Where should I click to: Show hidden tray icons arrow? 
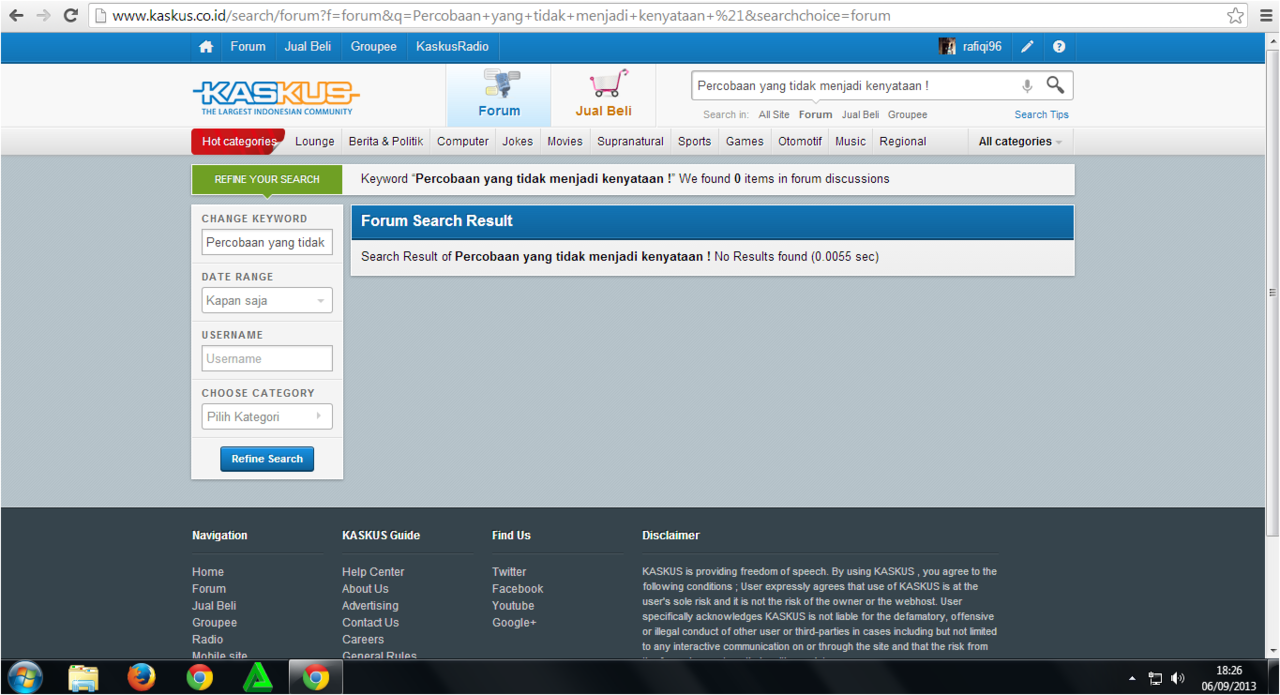pyautogui.click(x=1132, y=678)
